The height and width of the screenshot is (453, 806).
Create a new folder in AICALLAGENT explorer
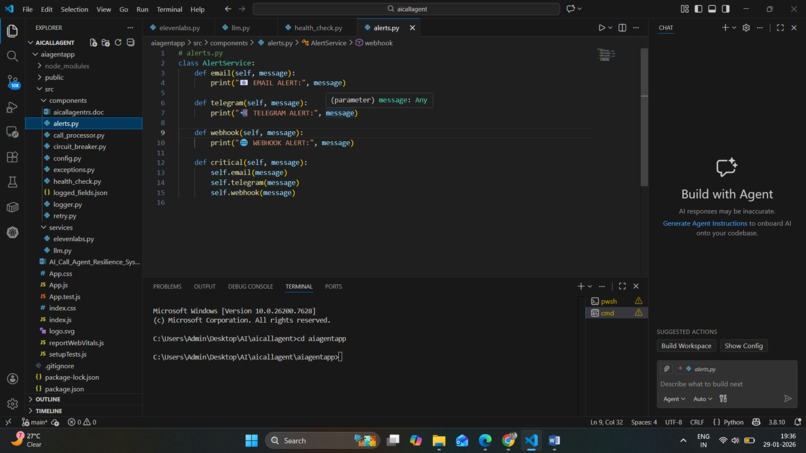tap(105, 43)
